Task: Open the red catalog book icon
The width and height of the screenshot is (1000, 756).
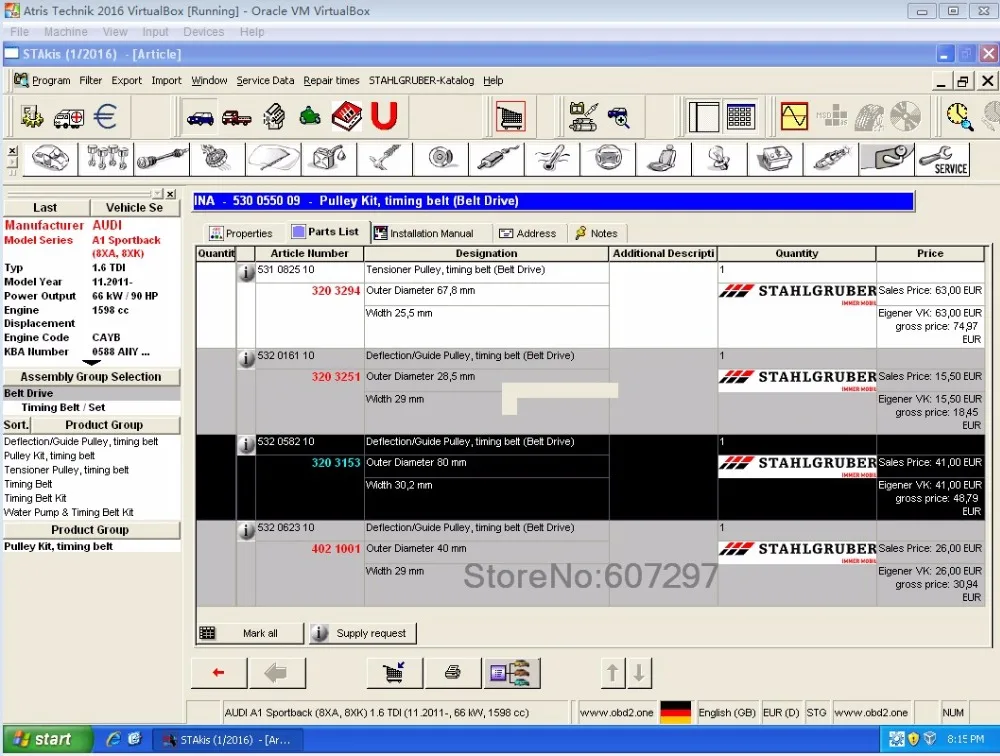Action: 346,117
